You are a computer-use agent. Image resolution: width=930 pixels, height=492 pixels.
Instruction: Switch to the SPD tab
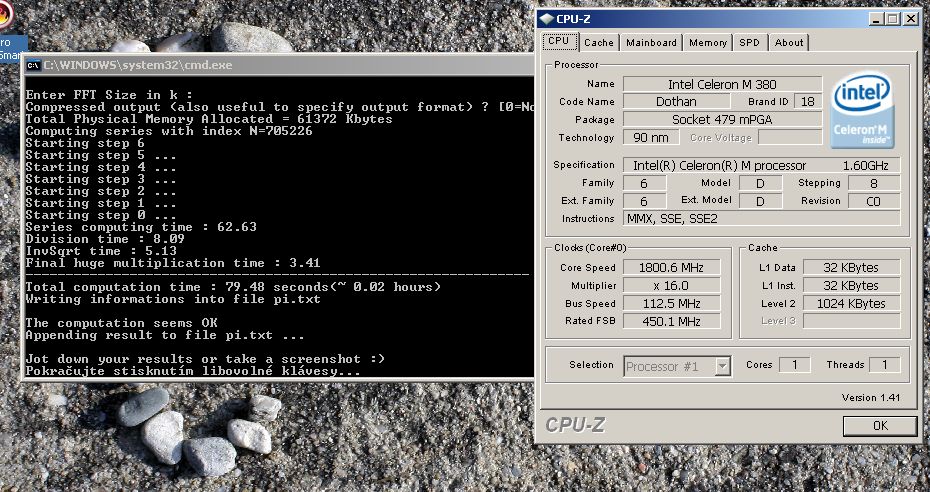(x=750, y=43)
